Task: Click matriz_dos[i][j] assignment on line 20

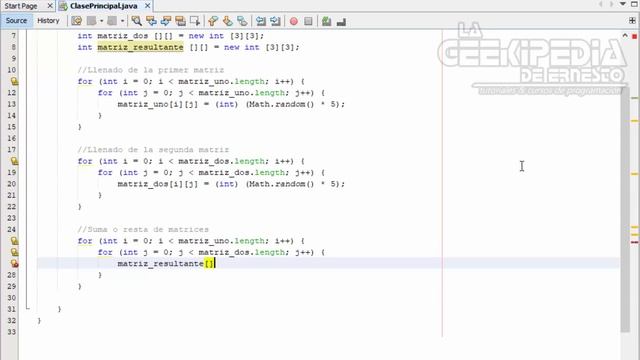Action: (231, 184)
